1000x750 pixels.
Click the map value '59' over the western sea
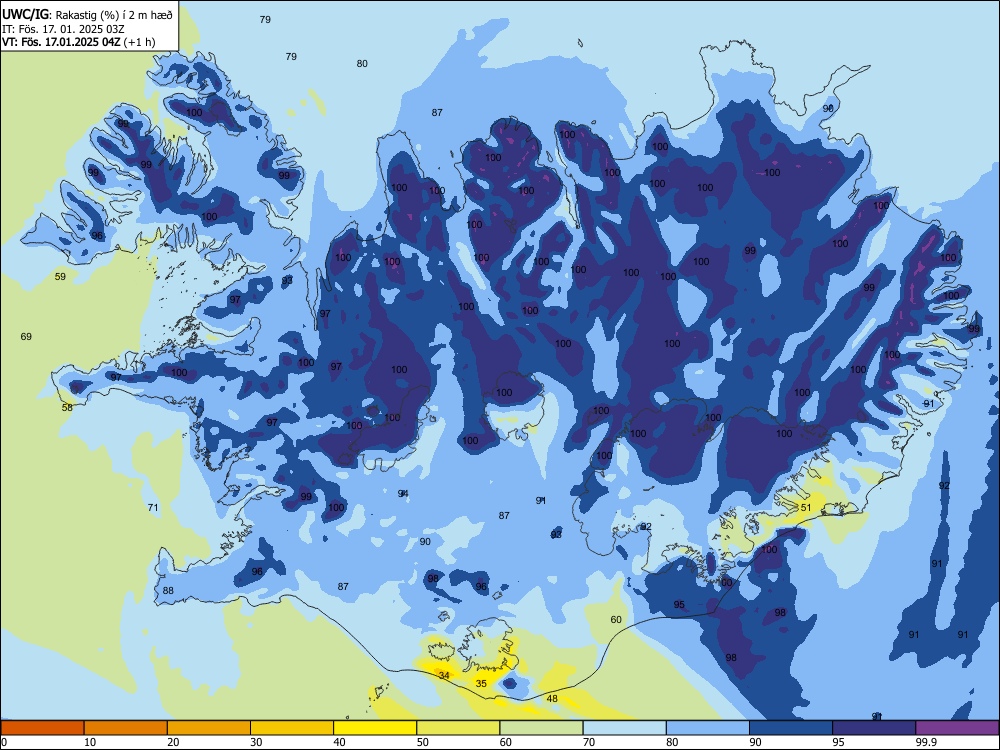(x=60, y=277)
